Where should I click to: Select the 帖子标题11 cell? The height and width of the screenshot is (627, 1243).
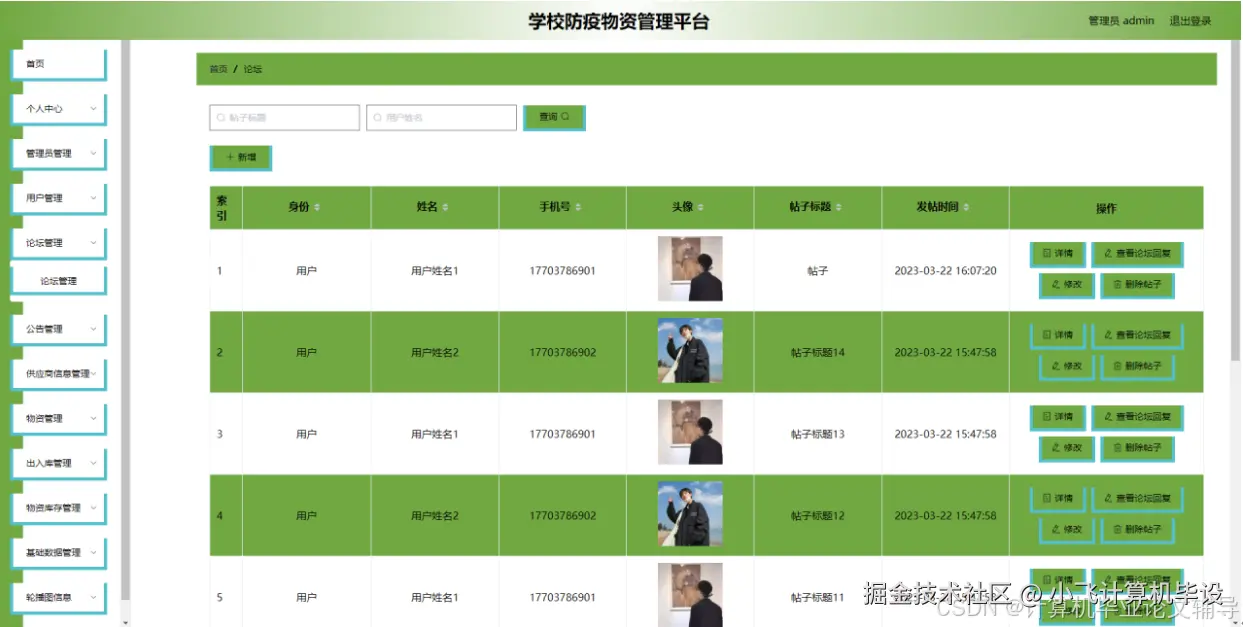(817, 598)
